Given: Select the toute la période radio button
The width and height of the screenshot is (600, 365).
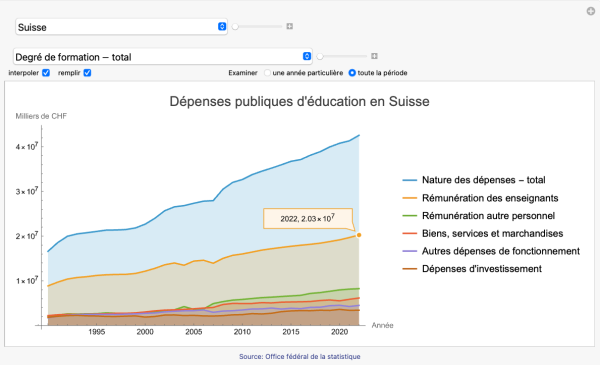Looking at the screenshot, I should point(352,73).
